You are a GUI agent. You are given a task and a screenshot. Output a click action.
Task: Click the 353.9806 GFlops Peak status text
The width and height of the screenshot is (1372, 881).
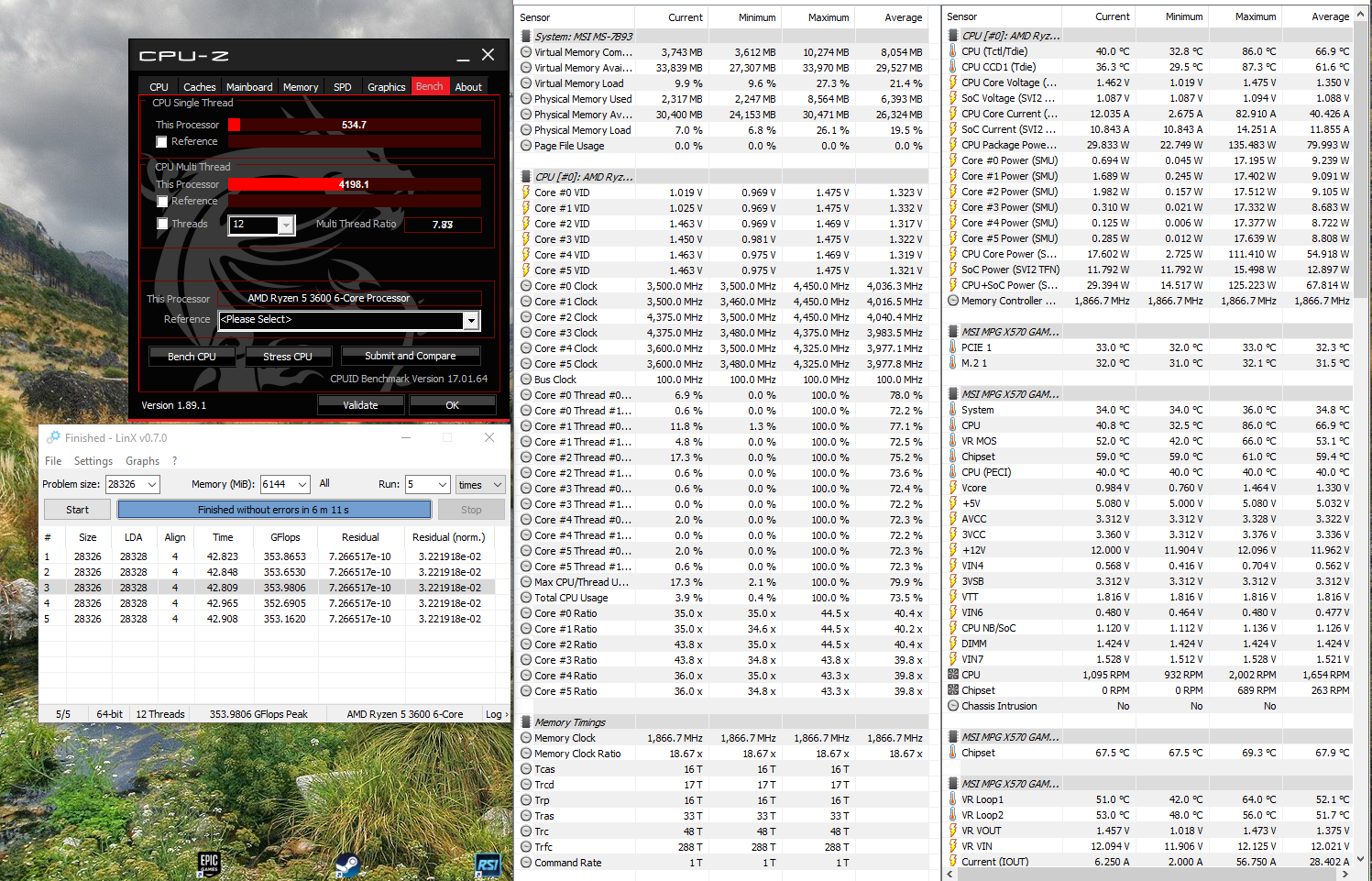tap(258, 714)
